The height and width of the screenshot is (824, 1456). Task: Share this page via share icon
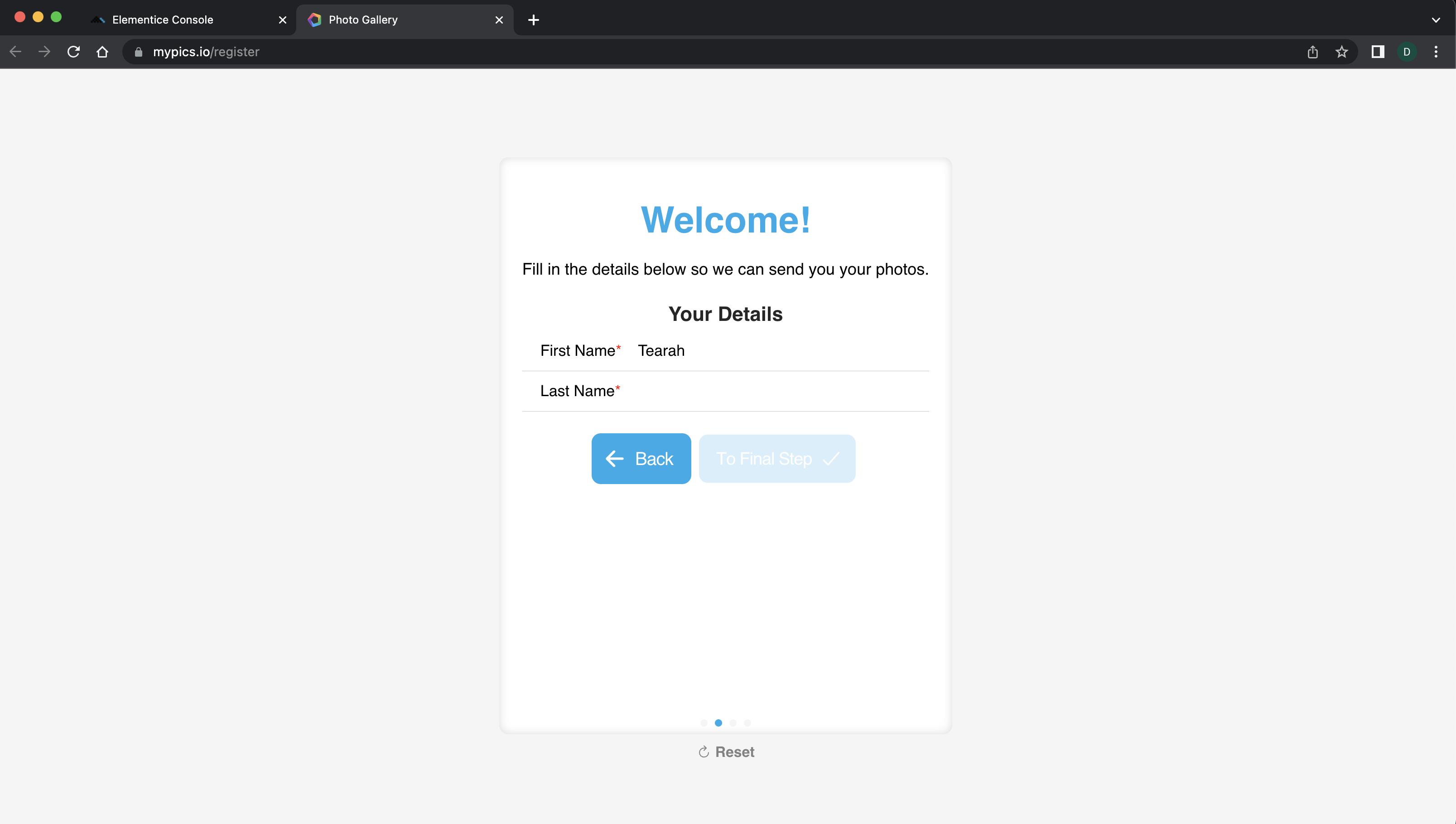1313,52
